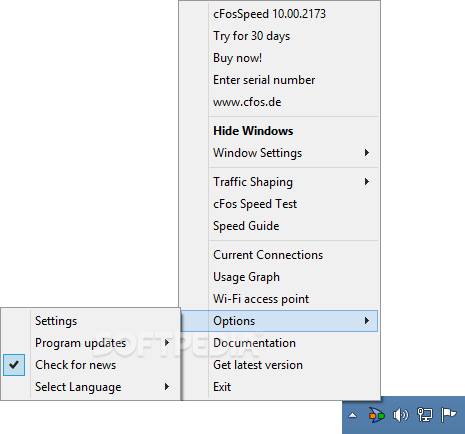Expand the Select Language submenu arrow

click(167, 387)
